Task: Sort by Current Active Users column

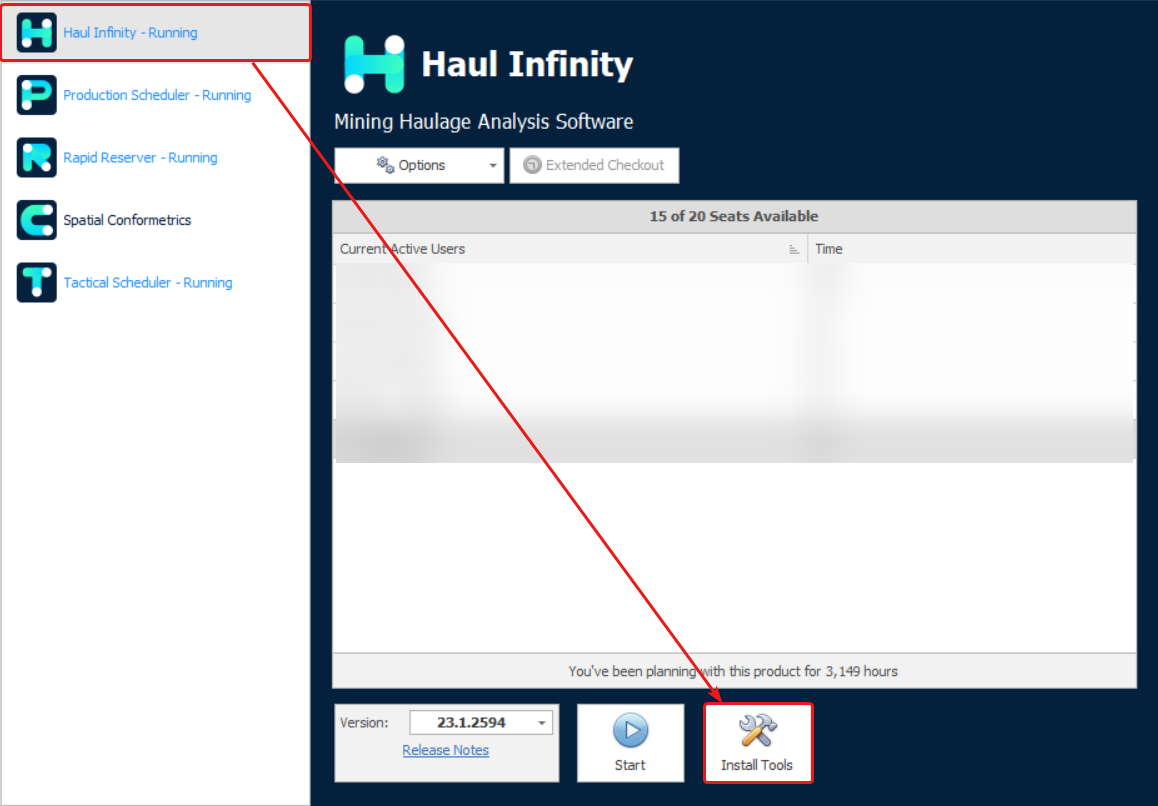Action: (570, 249)
